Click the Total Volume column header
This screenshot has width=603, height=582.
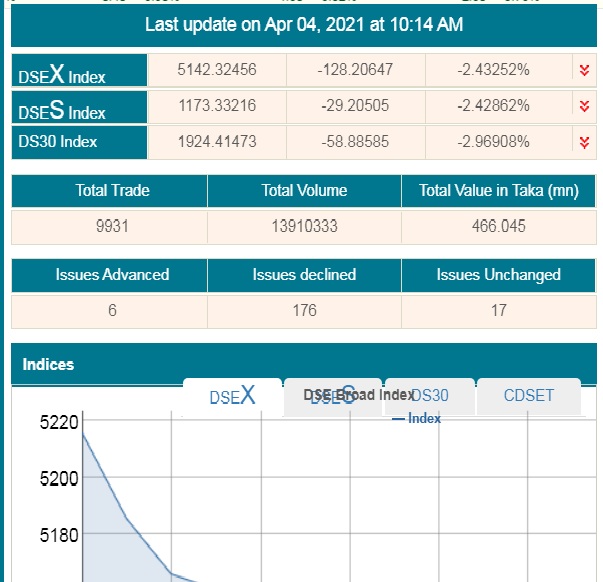304,191
